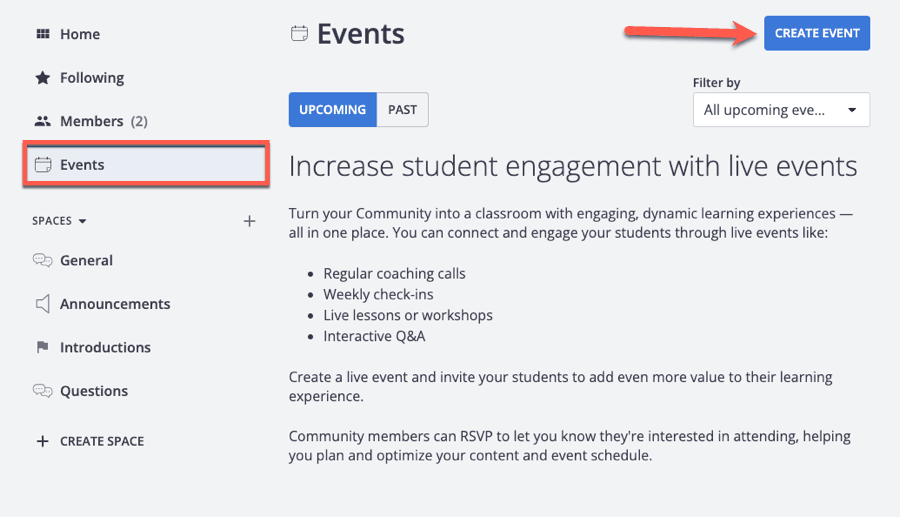Click the Members people icon
Image resolution: width=900 pixels, height=517 pixels.
coord(43,121)
